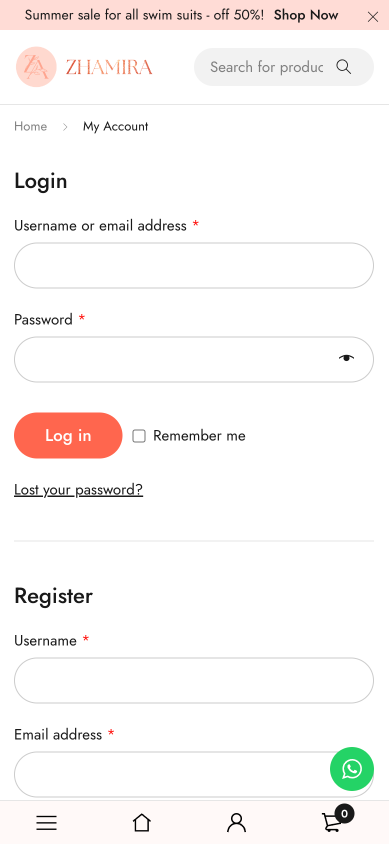Focus the Search for products box

pos(267,67)
